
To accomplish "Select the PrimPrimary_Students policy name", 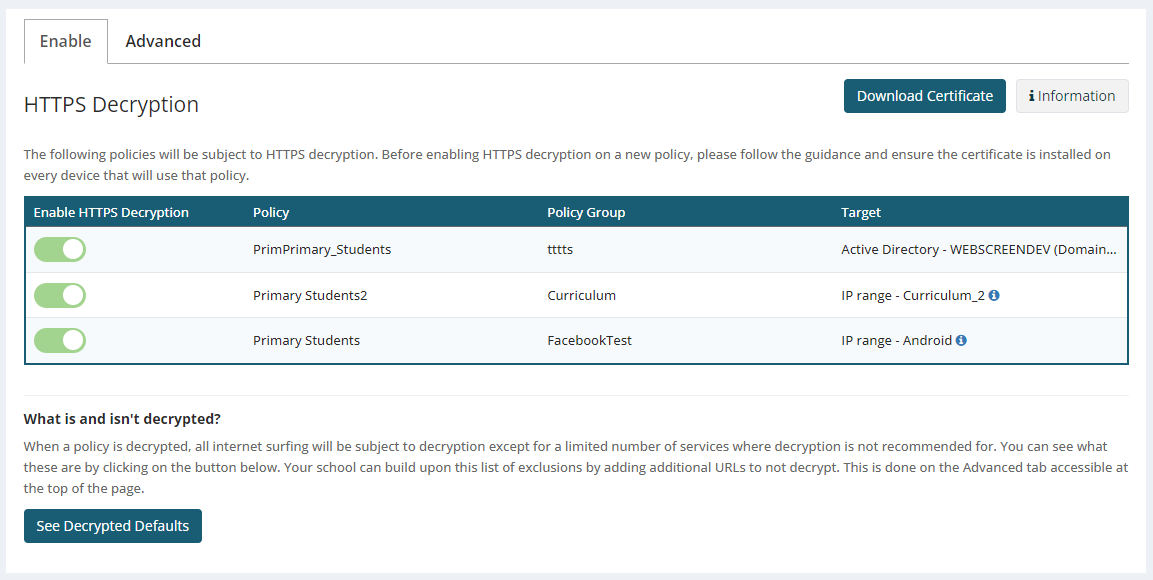I will click(322, 250).
